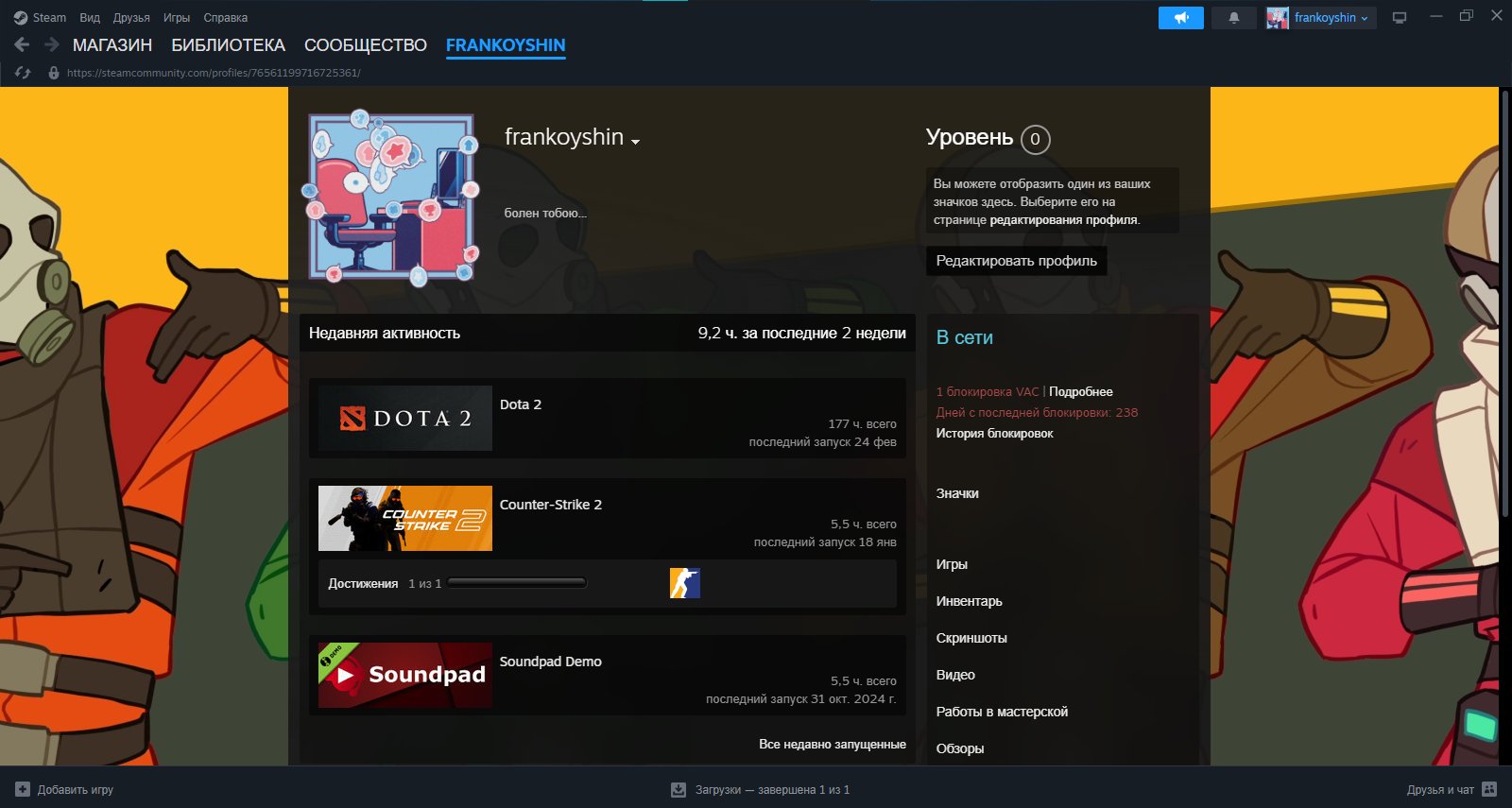Open the Dota 2 game thumbnail
The image size is (1512, 808).
click(x=404, y=418)
